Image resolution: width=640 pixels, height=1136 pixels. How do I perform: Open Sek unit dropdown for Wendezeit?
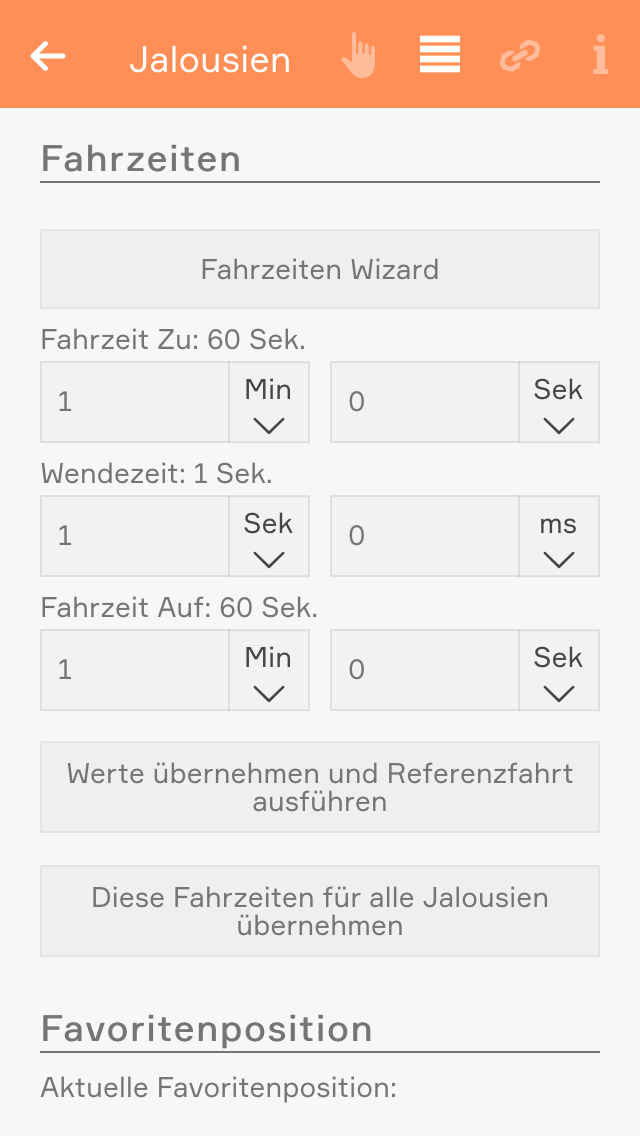click(x=269, y=537)
